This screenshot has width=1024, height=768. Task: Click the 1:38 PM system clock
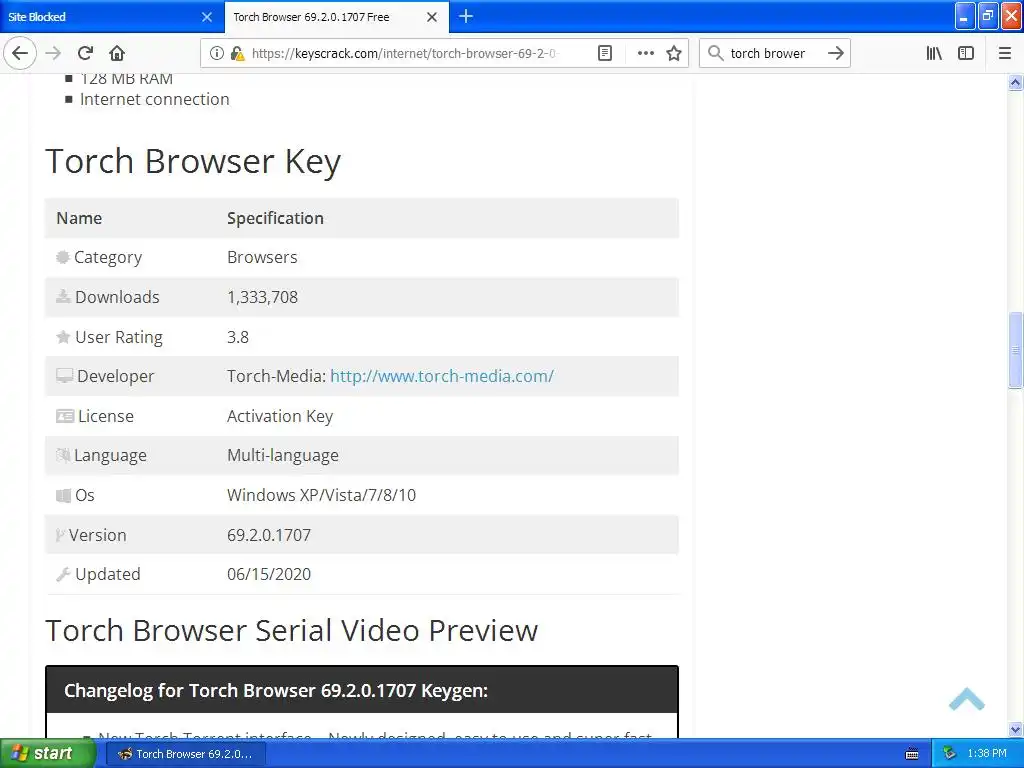tap(987, 754)
